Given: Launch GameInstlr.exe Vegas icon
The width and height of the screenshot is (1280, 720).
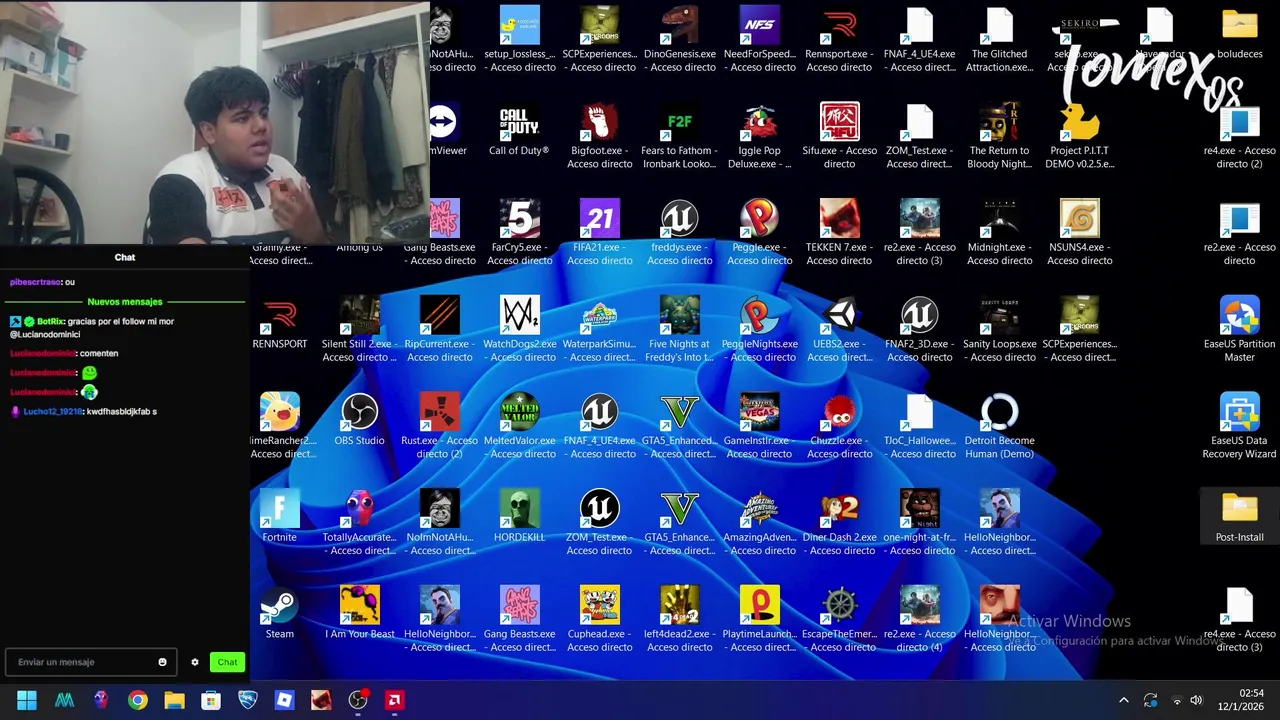Looking at the screenshot, I should click(760, 427).
